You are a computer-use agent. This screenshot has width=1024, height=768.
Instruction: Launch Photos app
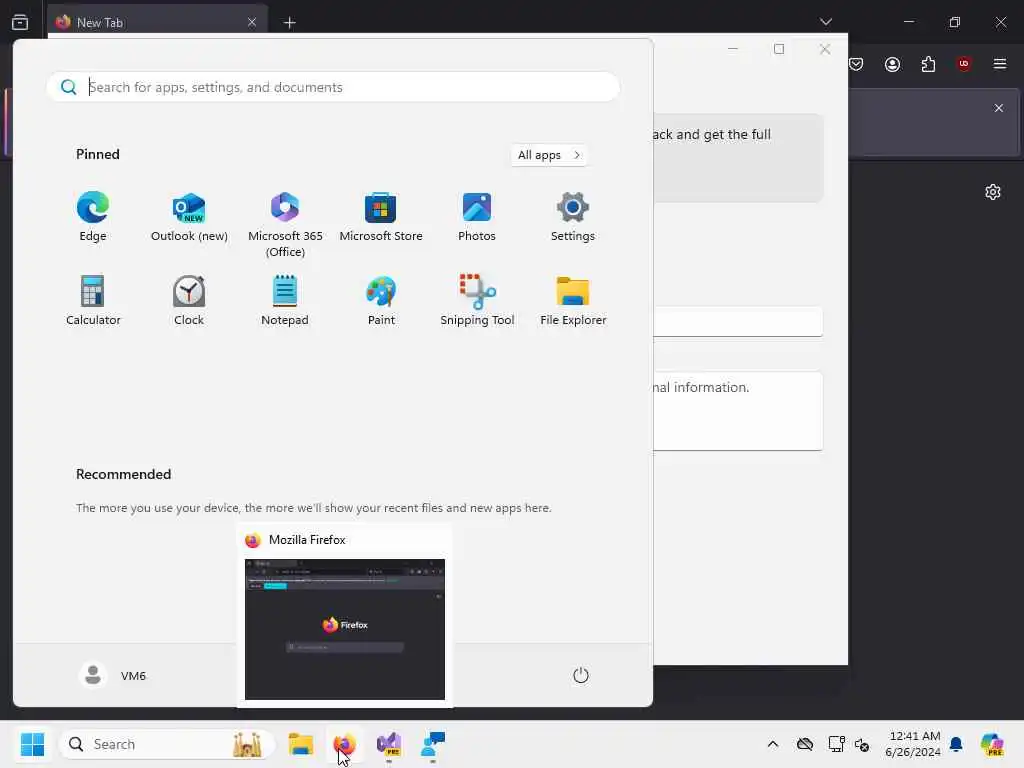pos(477,217)
